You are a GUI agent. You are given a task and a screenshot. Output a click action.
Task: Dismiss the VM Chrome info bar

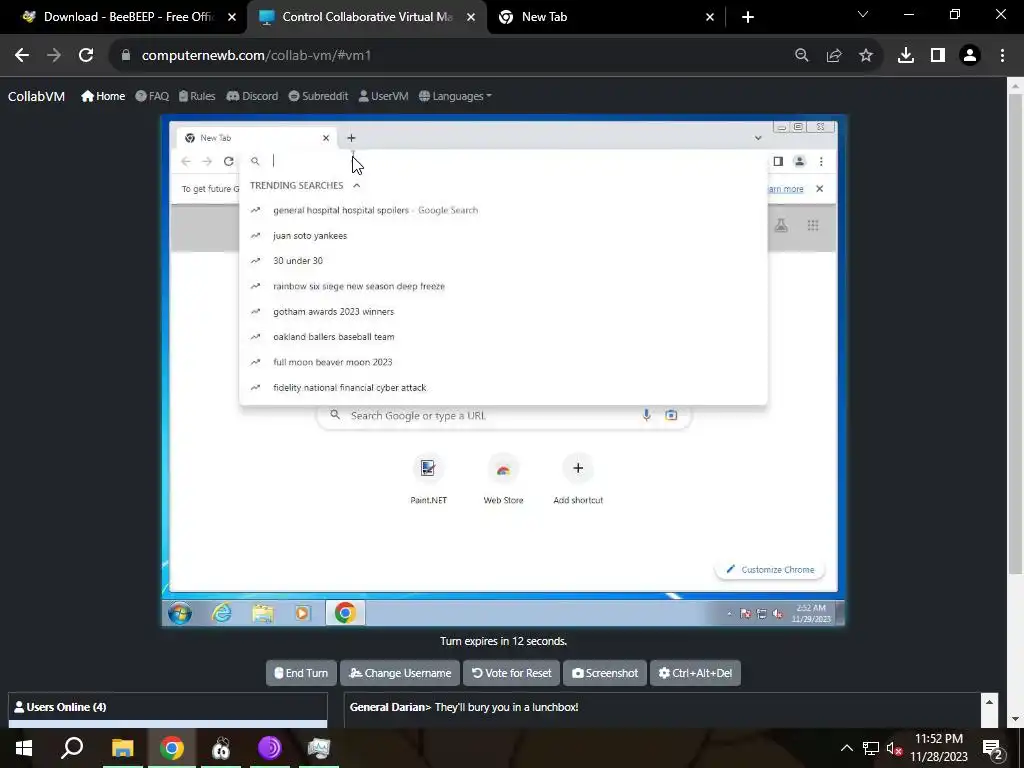[x=820, y=189]
